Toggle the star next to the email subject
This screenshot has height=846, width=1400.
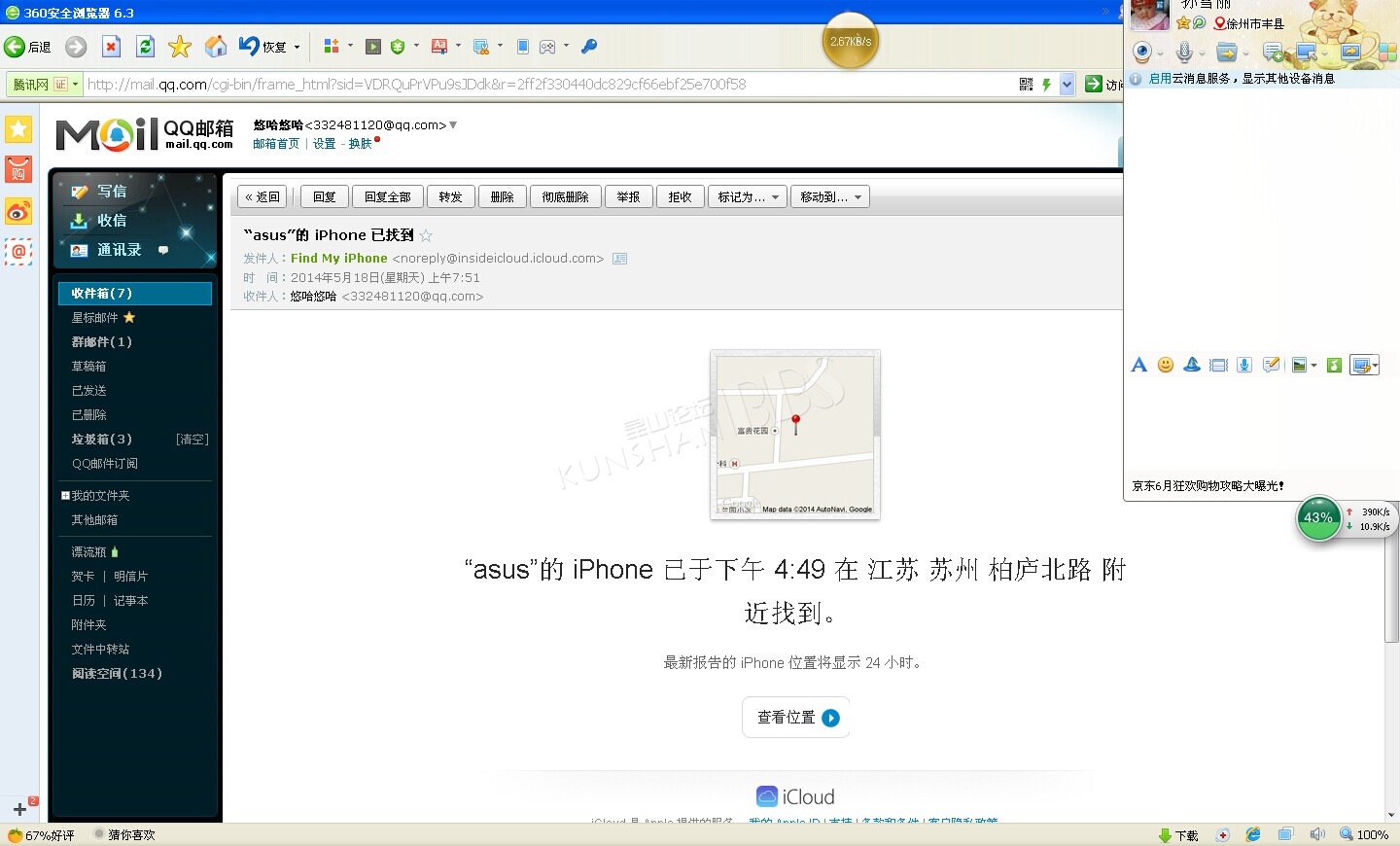pos(426,235)
